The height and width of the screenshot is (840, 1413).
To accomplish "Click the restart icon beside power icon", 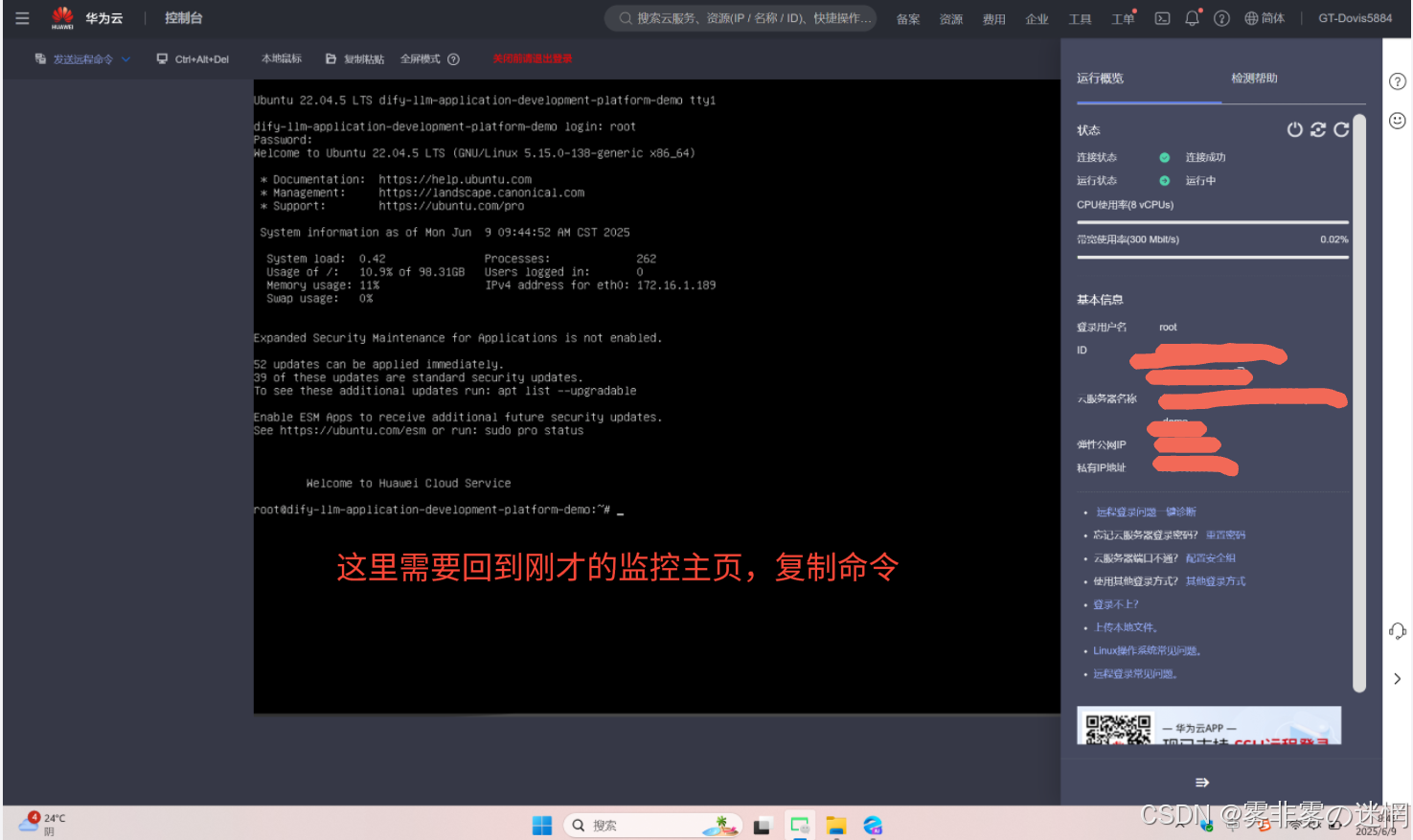I will pyautogui.click(x=1318, y=129).
